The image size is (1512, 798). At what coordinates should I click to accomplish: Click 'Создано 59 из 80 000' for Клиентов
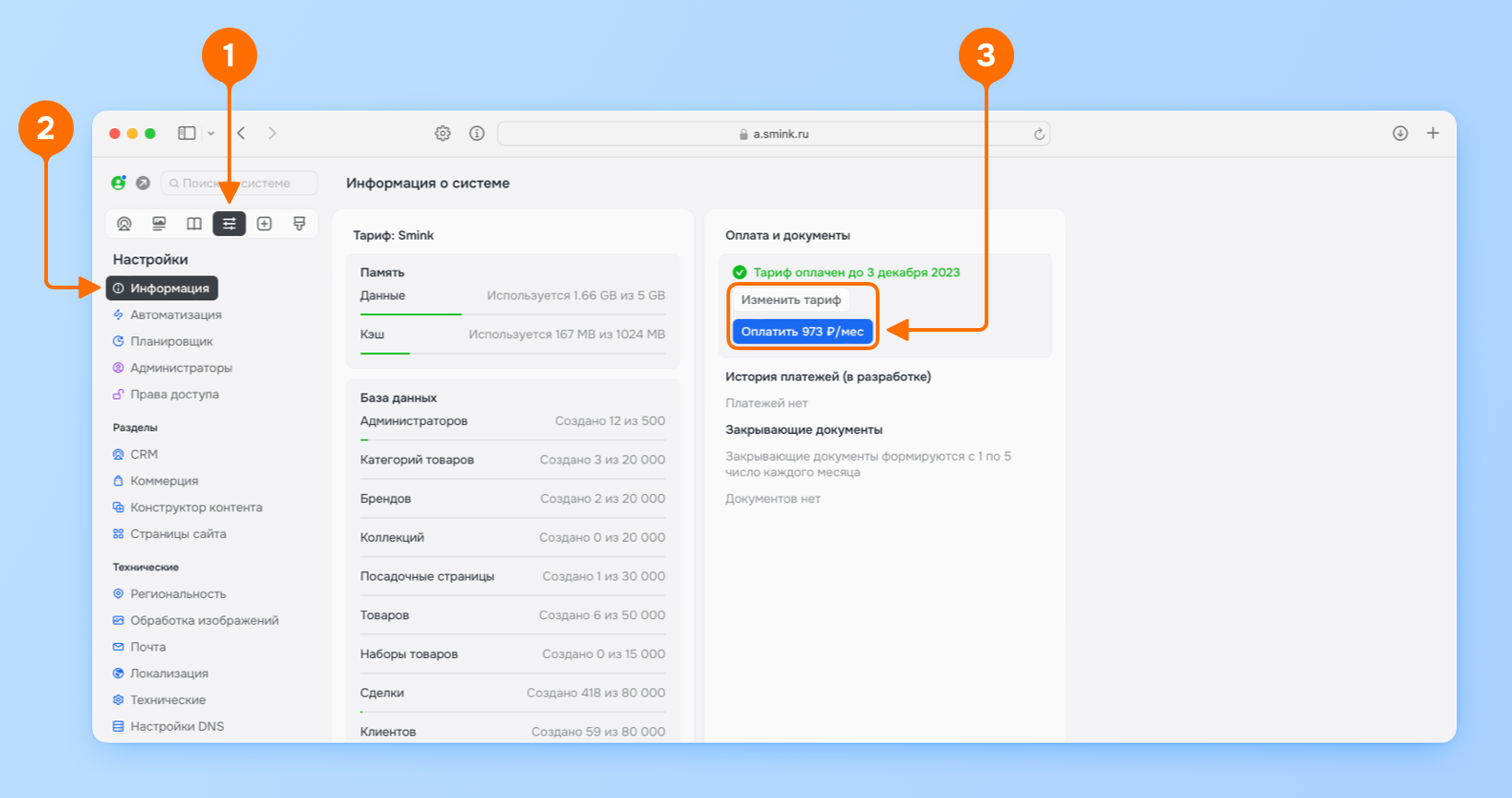point(598,732)
